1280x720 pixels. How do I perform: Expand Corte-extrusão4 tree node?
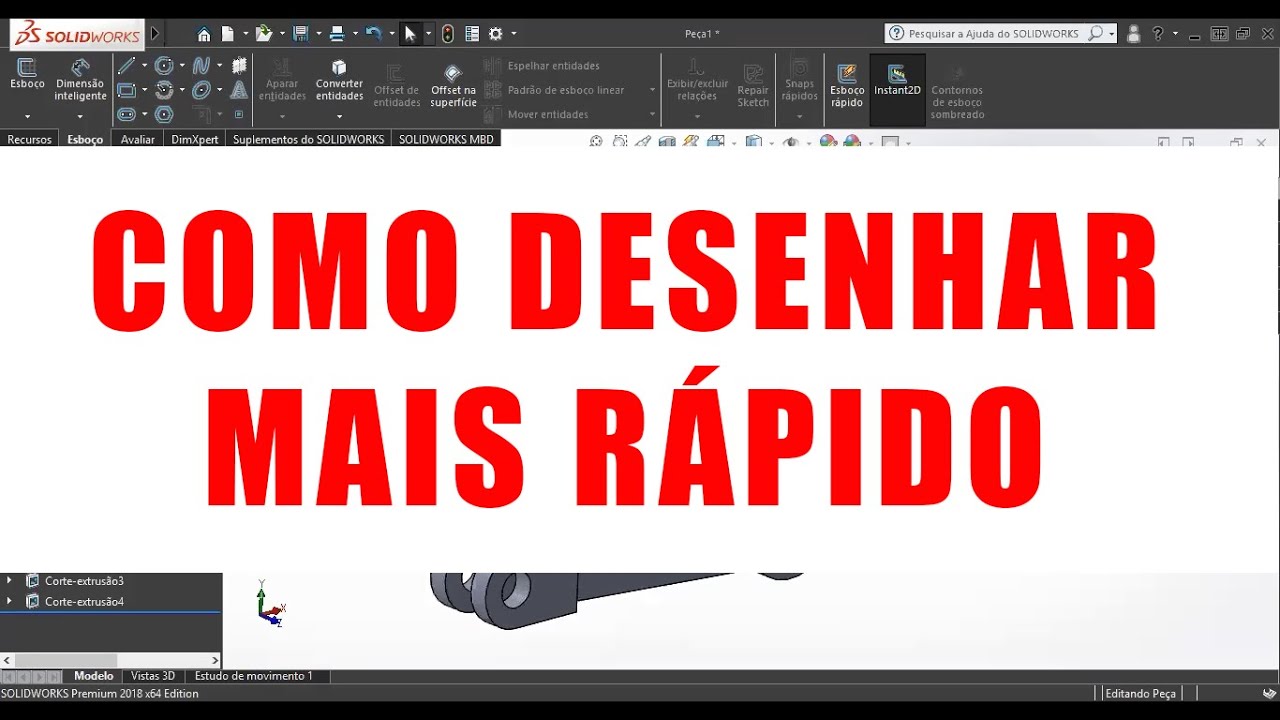pos(9,601)
